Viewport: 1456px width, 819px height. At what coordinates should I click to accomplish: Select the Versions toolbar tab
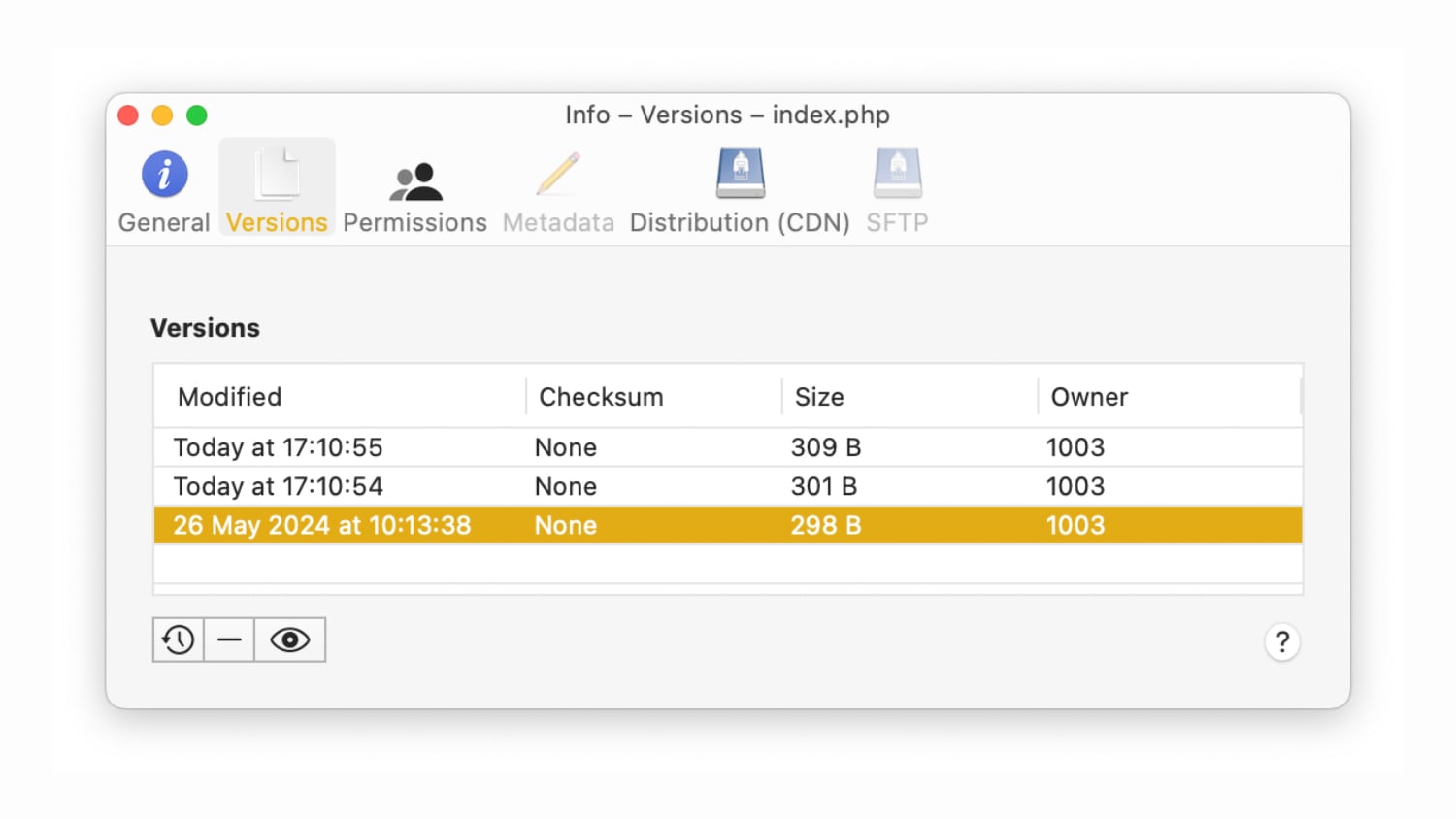pyautogui.click(x=277, y=191)
